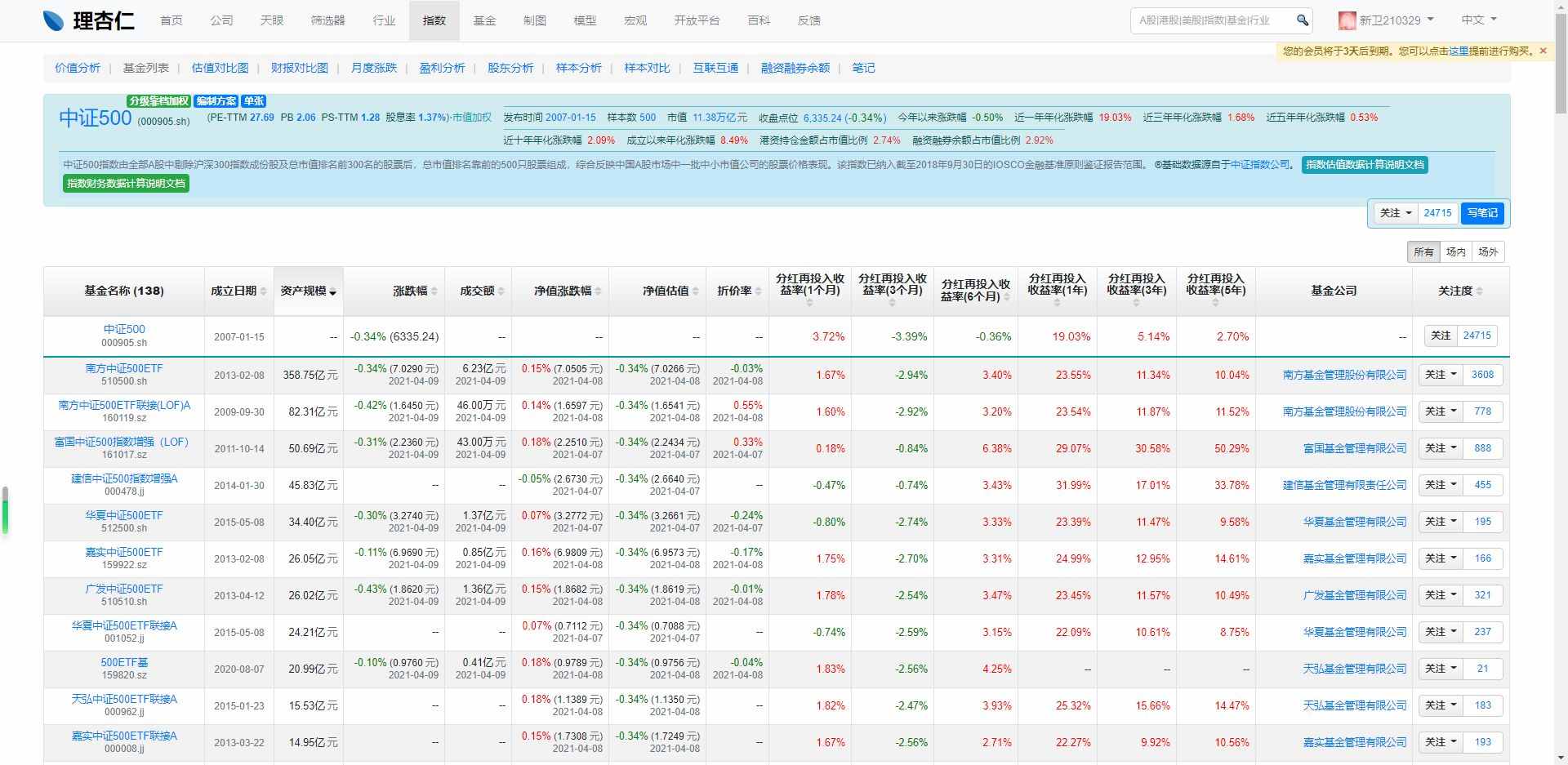Close the membership expiry notice

click(x=1543, y=51)
